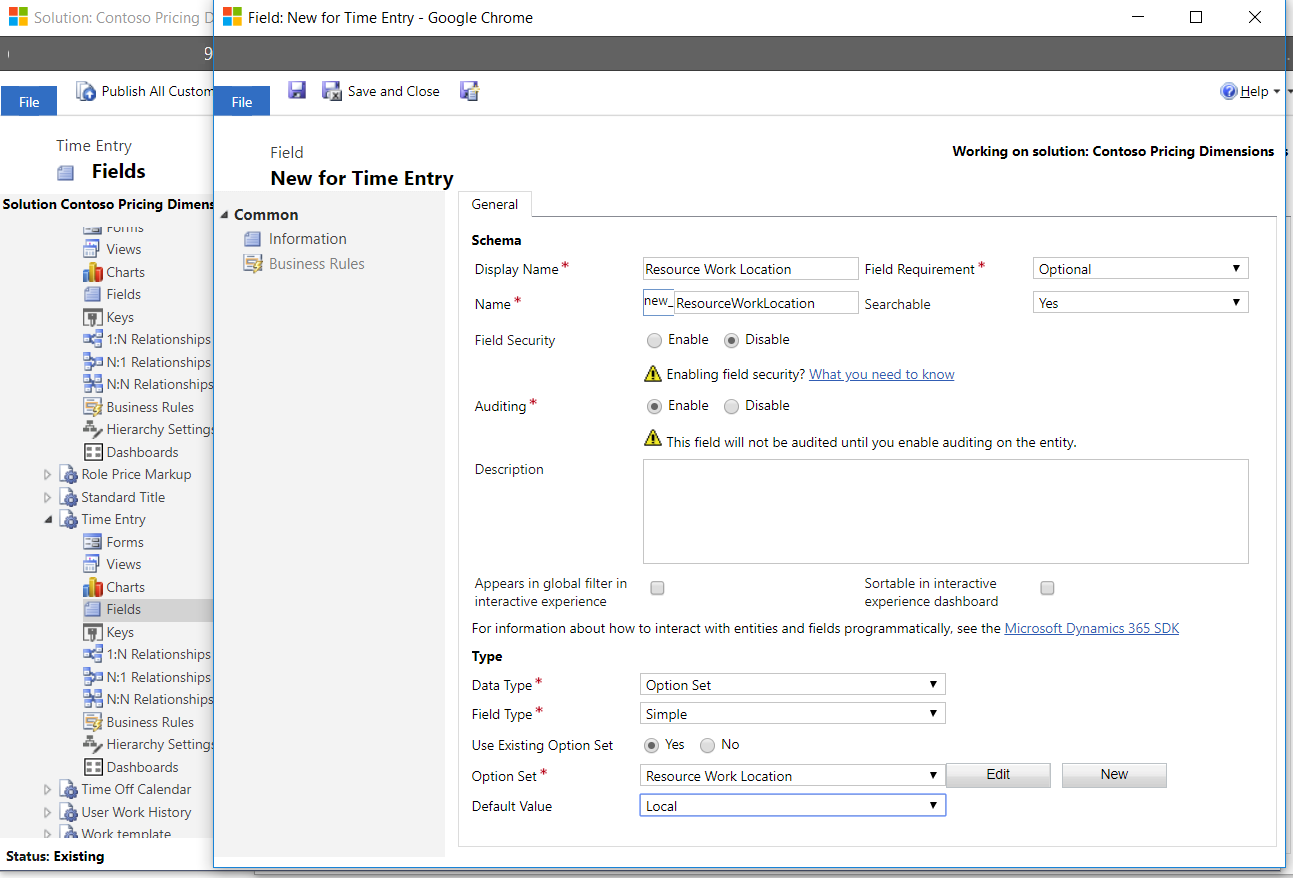1299x883 pixels.
Task: Click the Help icon
Action: click(x=1229, y=91)
